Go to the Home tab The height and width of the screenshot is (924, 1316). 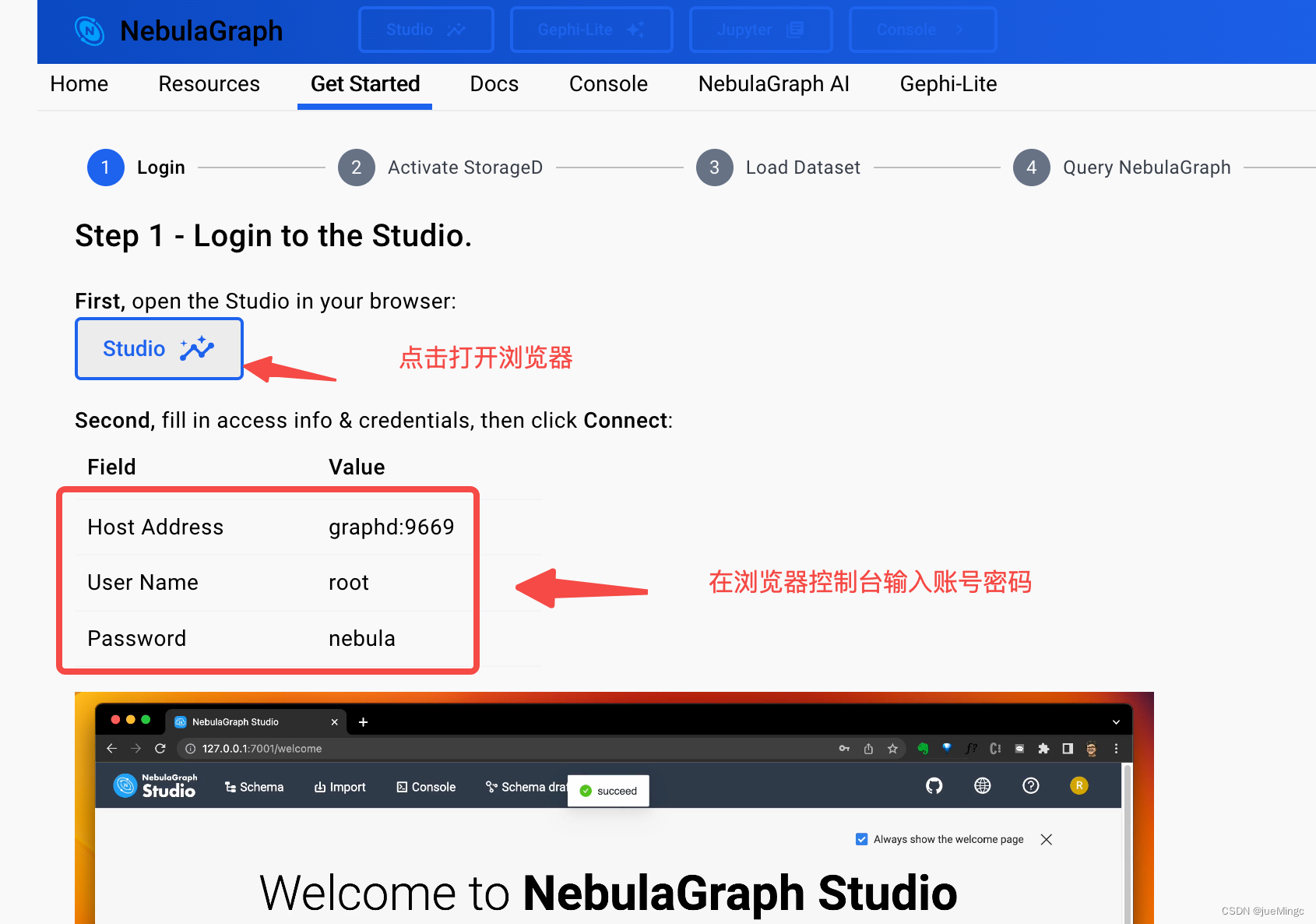click(79, 84)
